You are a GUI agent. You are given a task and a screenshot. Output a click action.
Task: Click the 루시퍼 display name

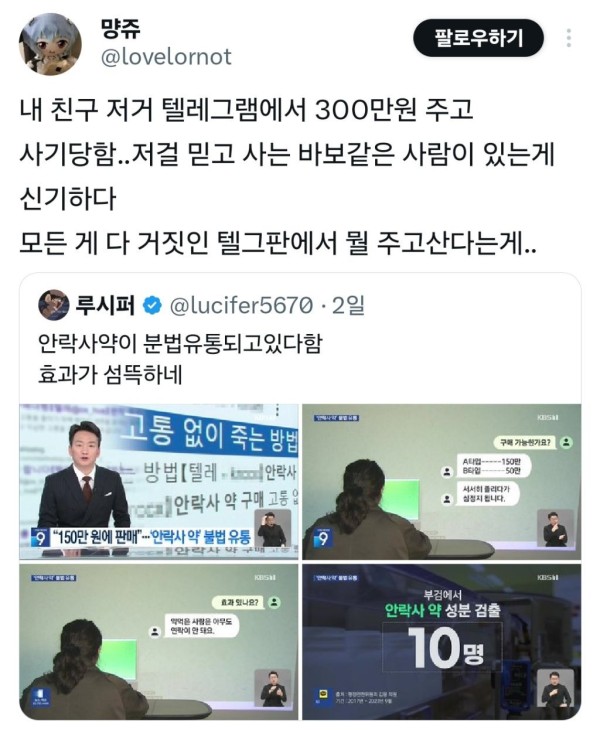106,306
